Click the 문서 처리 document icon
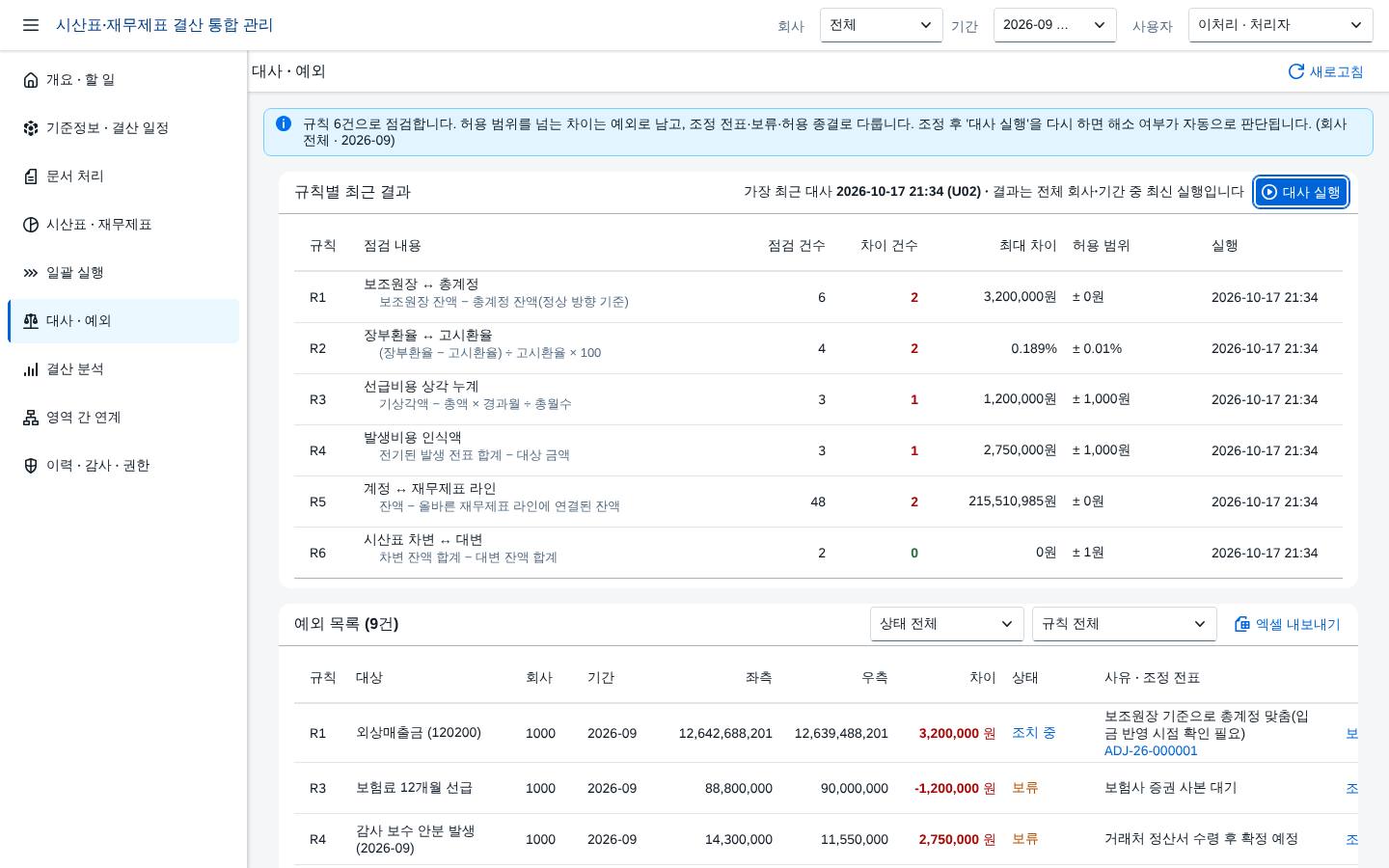Screen dimensions: 1389x868 coord(31,176)
